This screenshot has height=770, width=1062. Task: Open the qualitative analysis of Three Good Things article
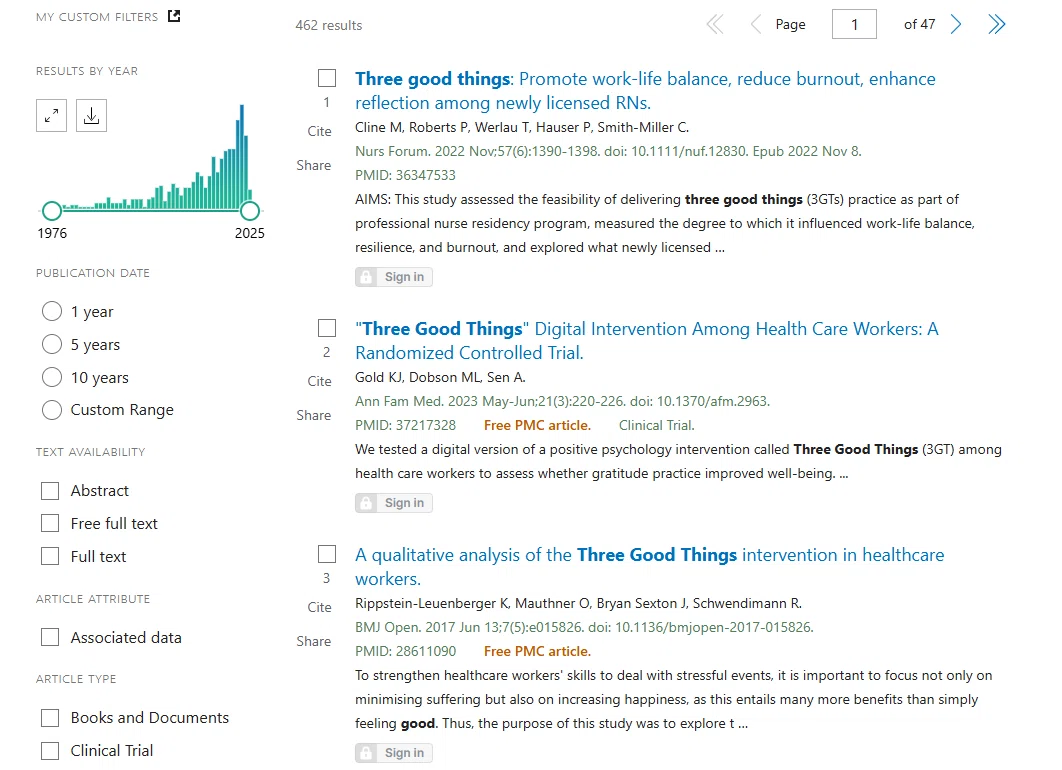(x=650, y=567)
